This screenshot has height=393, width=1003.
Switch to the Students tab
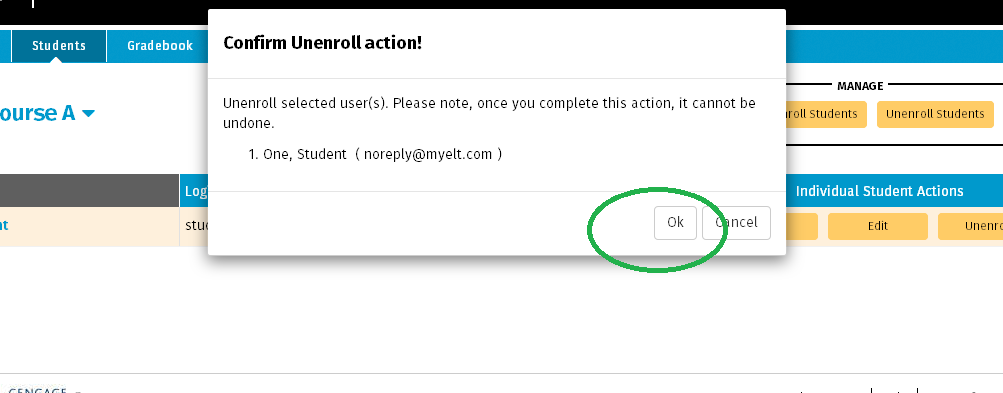(59, 45)
